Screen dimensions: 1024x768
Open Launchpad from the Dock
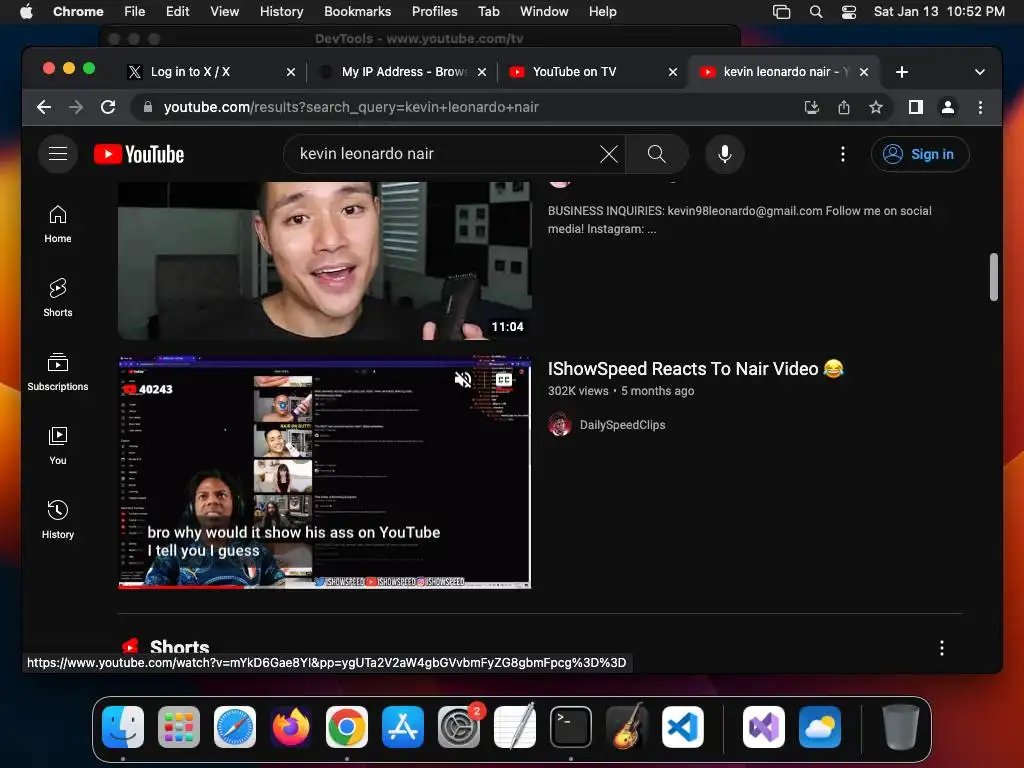[179, 727]
